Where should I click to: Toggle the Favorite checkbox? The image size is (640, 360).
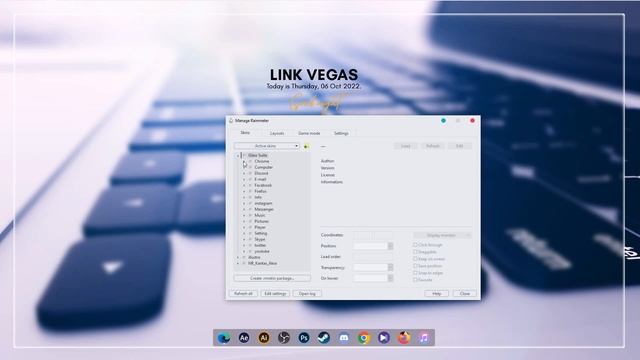pyautogui.click(x=416, y=280)
